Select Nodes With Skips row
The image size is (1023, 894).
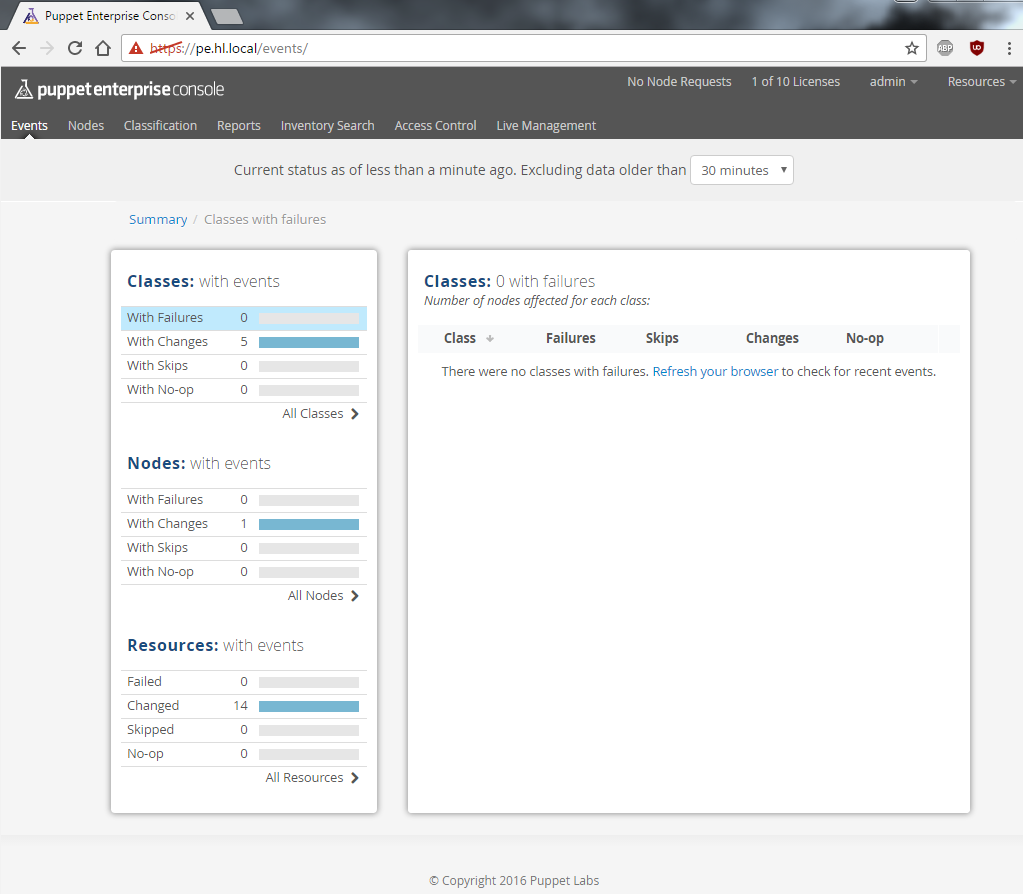coord(244,548)
